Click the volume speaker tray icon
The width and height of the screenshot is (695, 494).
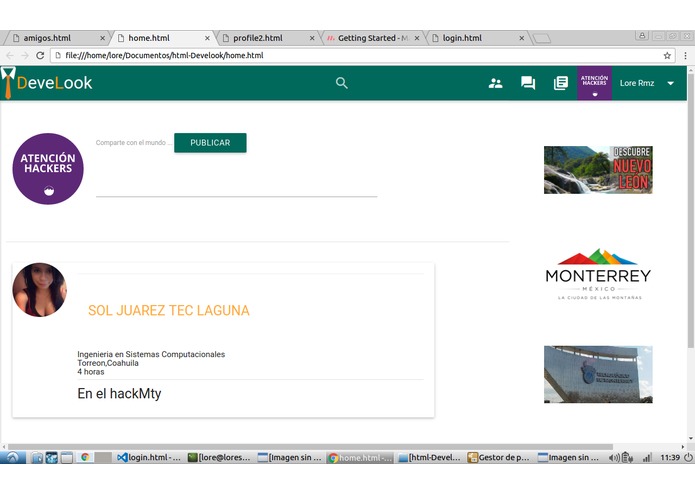[x=613, y=458]
